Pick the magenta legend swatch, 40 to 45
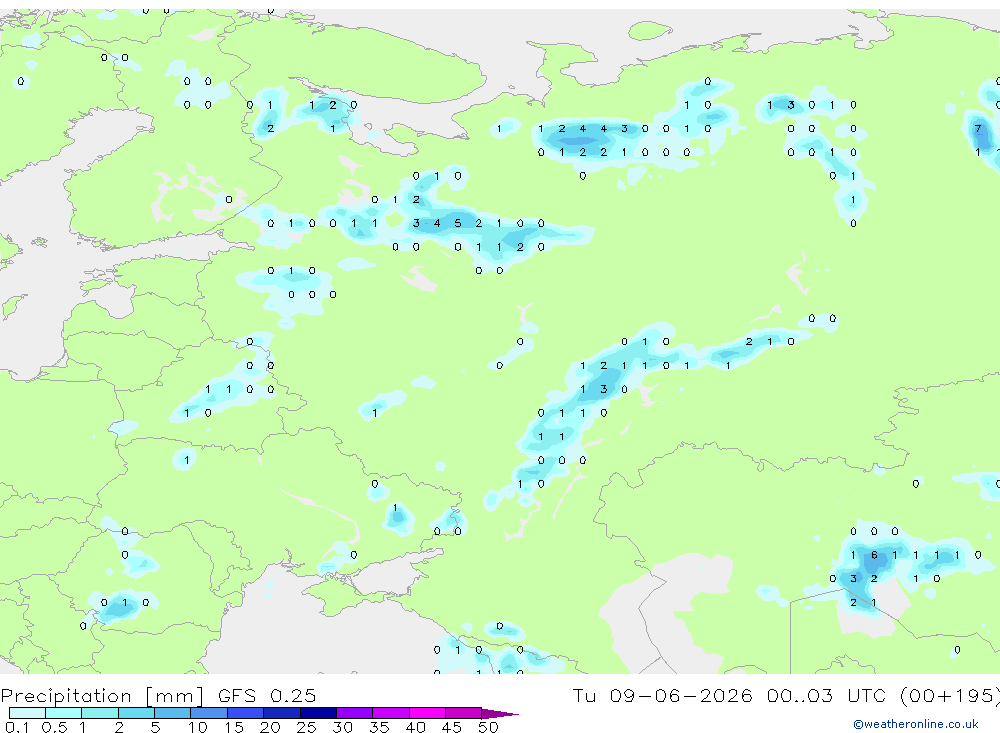This screenshot has height=733, width=1000. click(427, 713)
